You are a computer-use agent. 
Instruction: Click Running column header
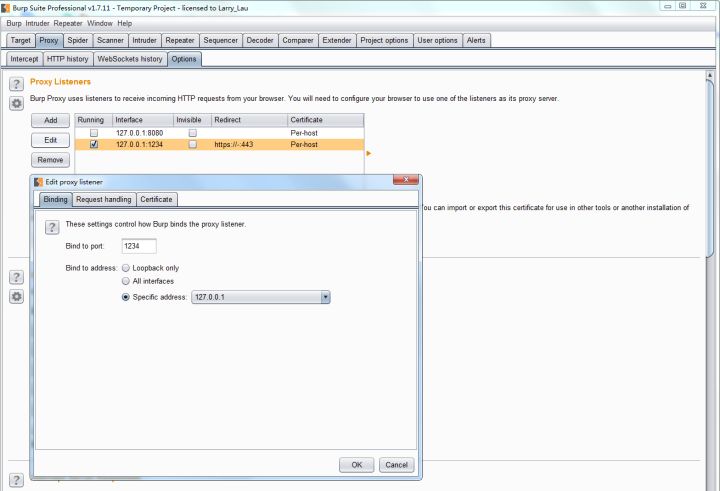[94, 120]
